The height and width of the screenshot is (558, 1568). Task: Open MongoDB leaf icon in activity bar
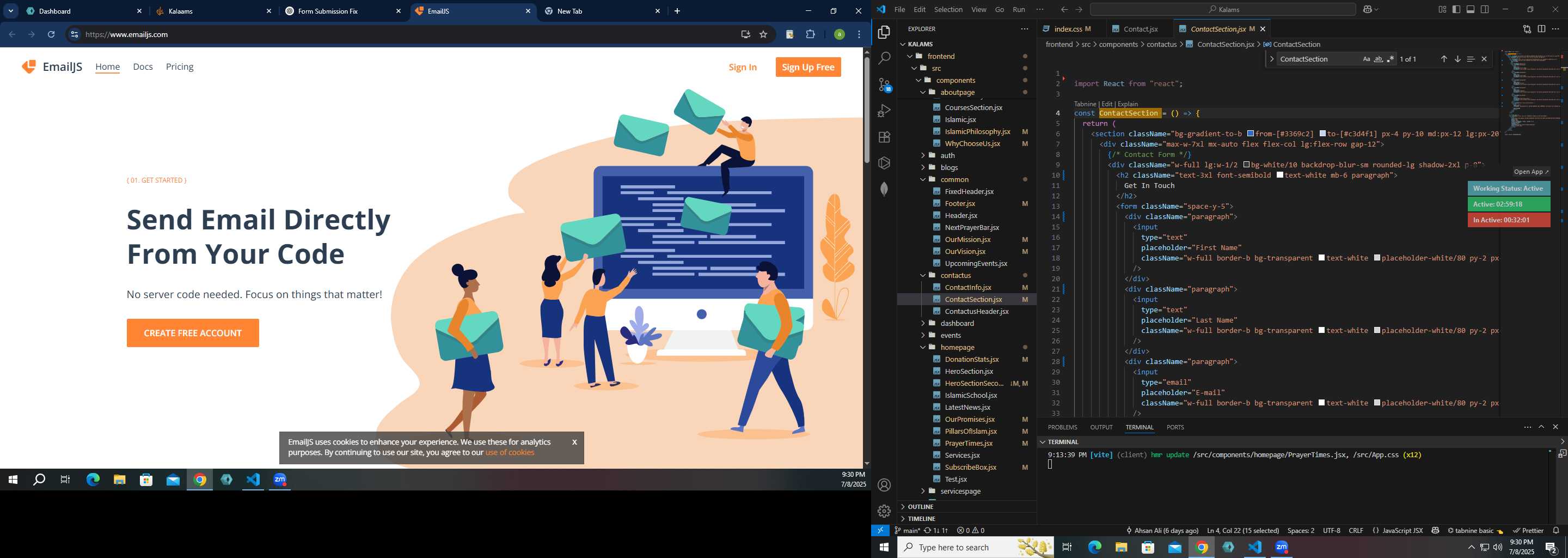[884, 189]
